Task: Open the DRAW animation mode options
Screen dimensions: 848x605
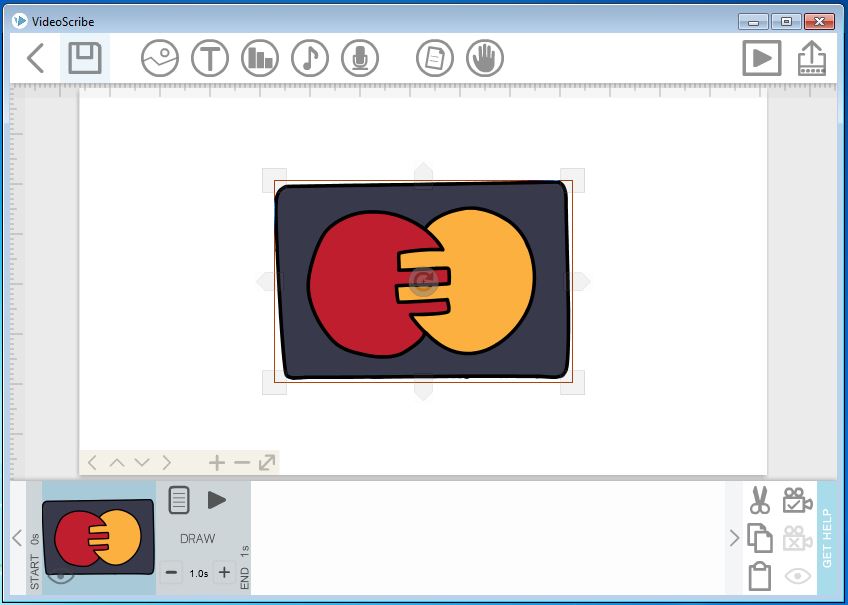Action: tap(178, 500)
